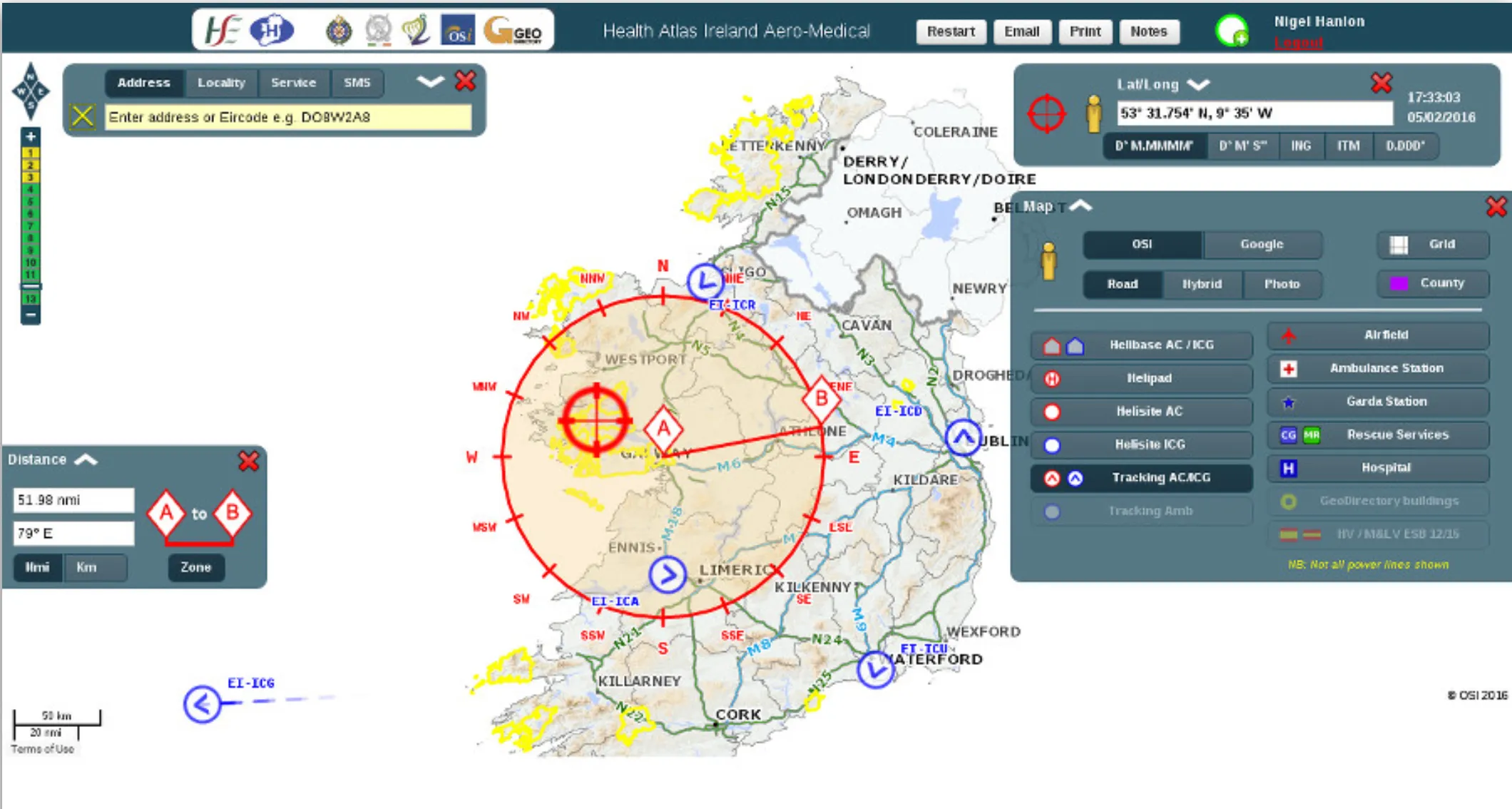This screenshot has width=1512, height=809.
Task: Click the compass rose icon
Action: pos(31,91)
